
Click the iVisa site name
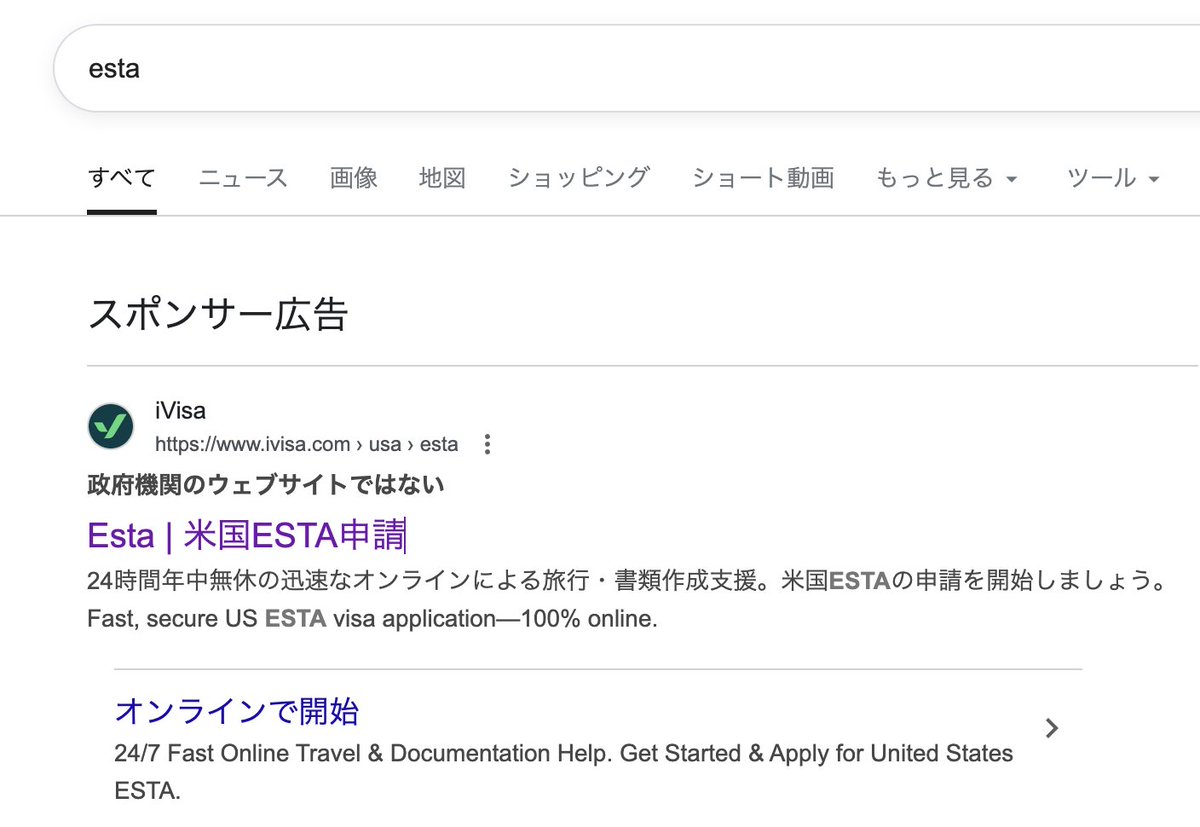pyautogui.click(x=180, y=411)
